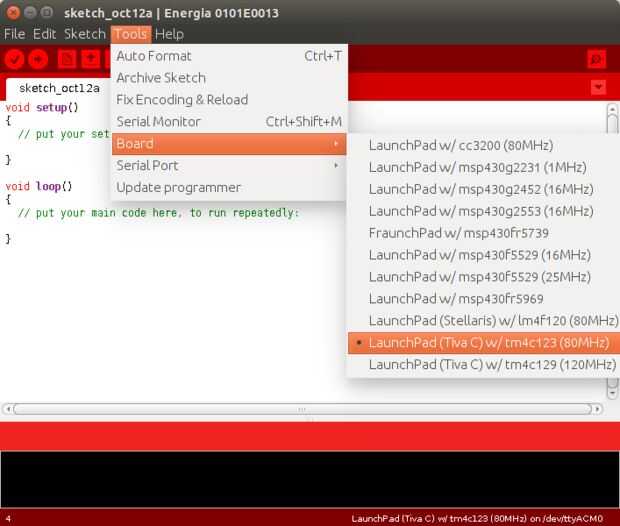Click comment 'put your main code here'

pyautogui.click(x=158, y=213)
